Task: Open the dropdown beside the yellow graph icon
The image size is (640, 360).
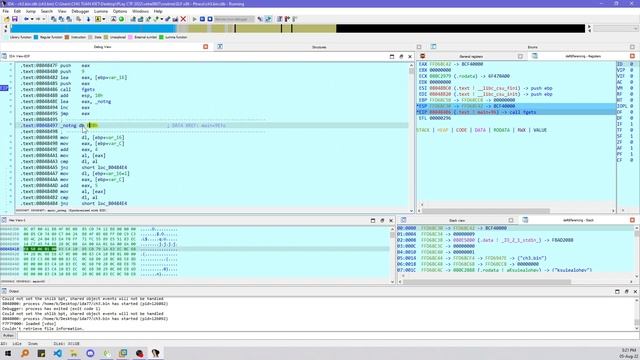Action: point(104,19)
